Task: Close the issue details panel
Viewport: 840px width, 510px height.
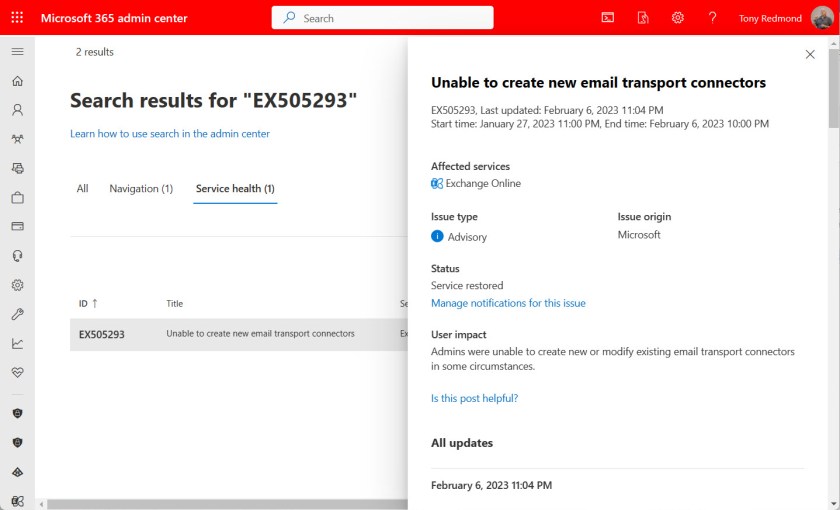Action: [810, 54]
